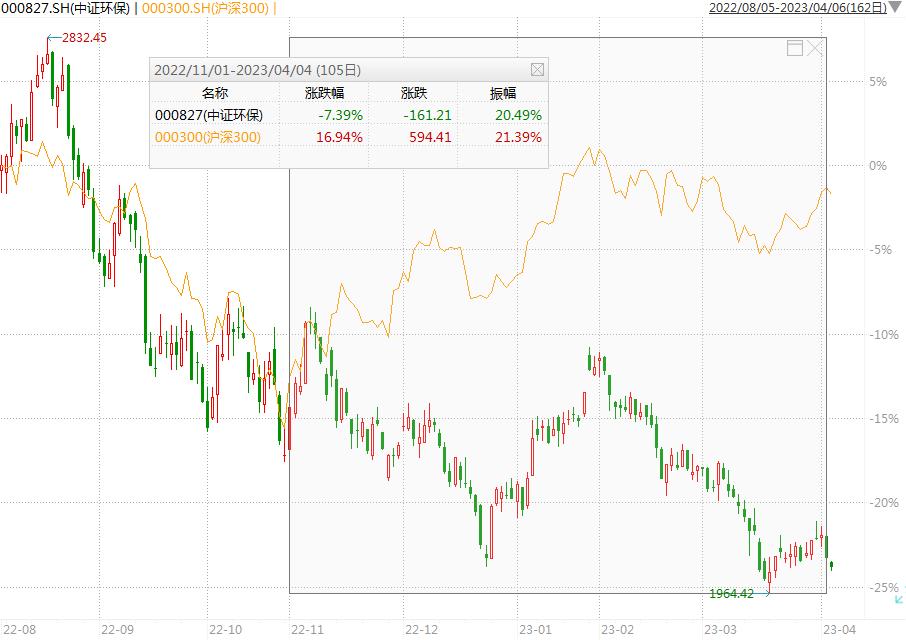Click the popup title date 2022/11/01-2023/04/04
Image resolution: width=906 pixels, height=640 pixels.
(x=256, y=70)
